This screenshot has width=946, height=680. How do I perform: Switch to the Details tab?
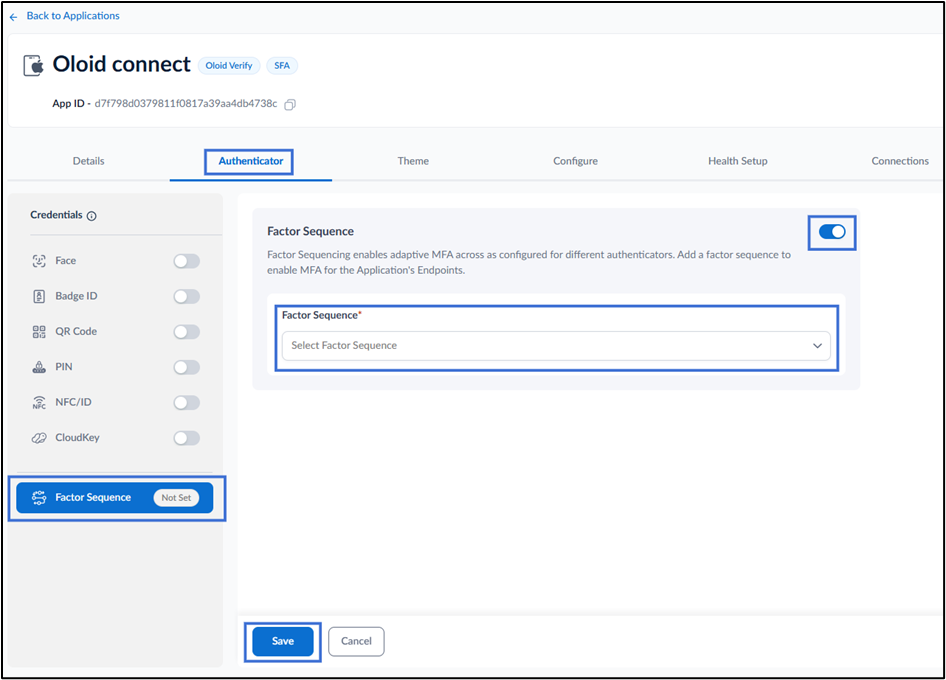[x=89, y=161]
